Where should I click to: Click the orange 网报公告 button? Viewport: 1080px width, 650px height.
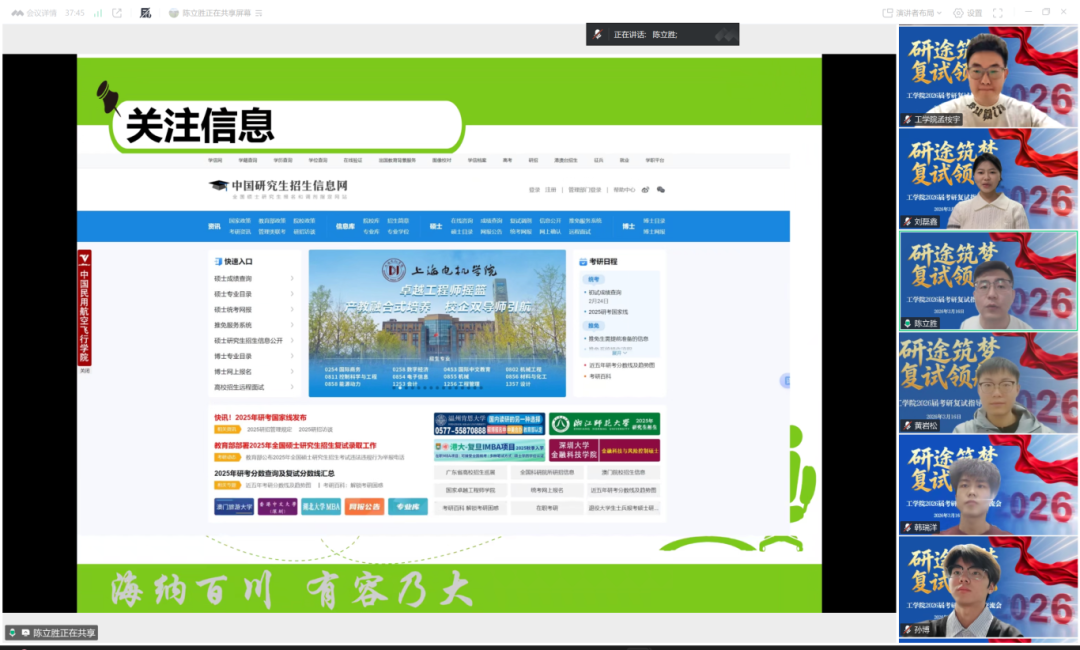(365, 507)
